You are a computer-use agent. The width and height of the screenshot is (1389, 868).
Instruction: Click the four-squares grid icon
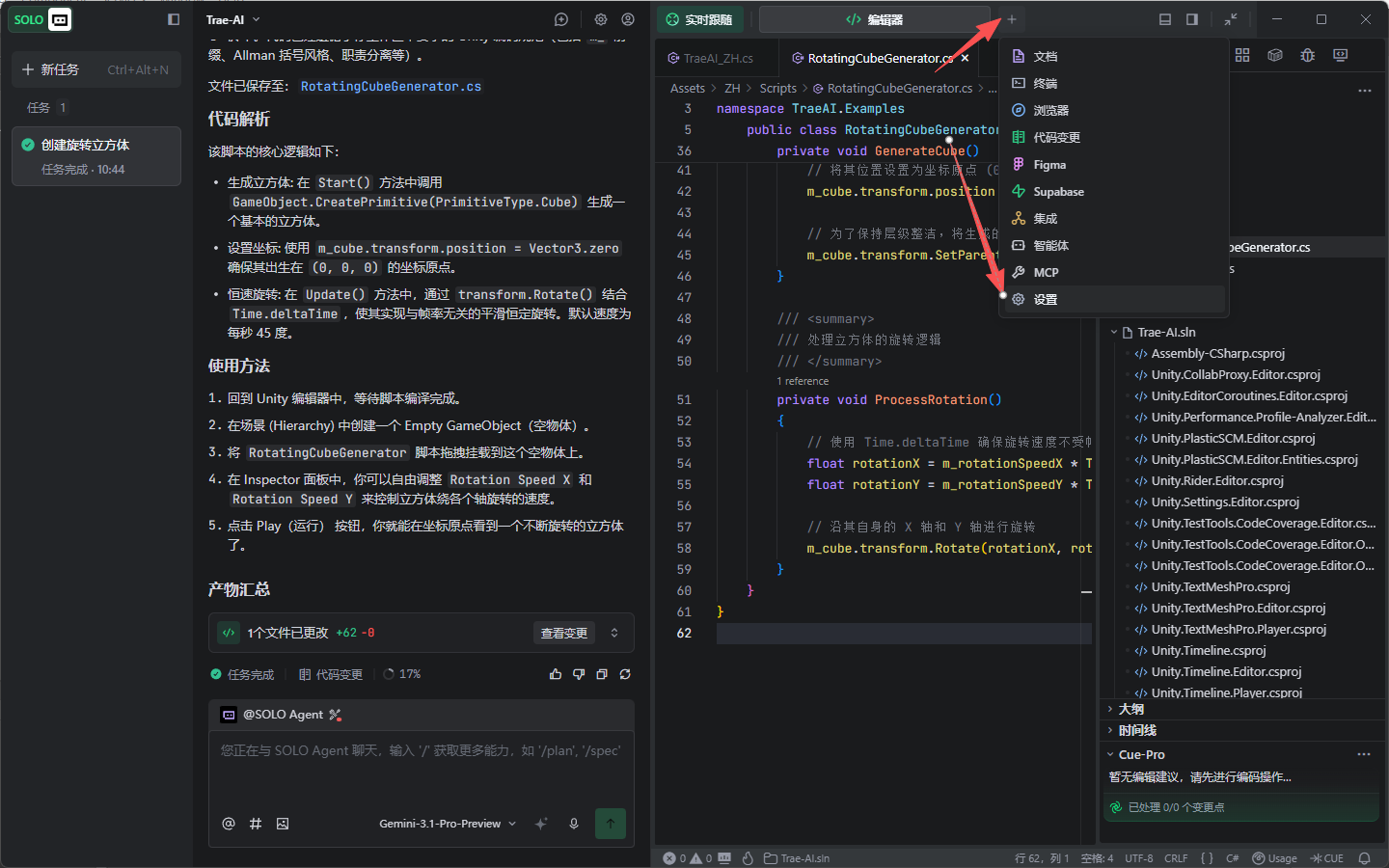(1242, 56)
